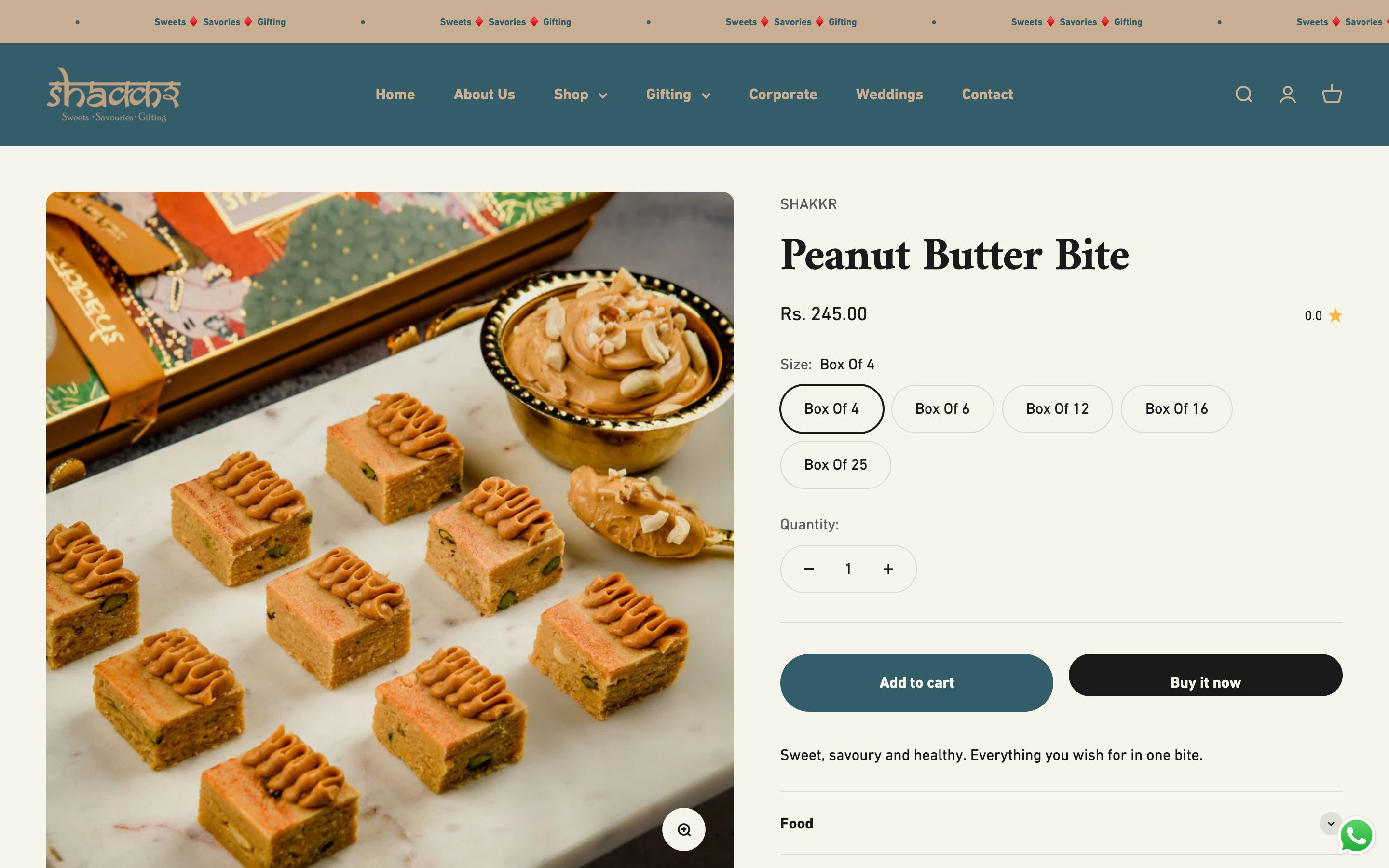1389x868 pixels.
Task: Open the shopping cart
Action: tap(1332, 94)
